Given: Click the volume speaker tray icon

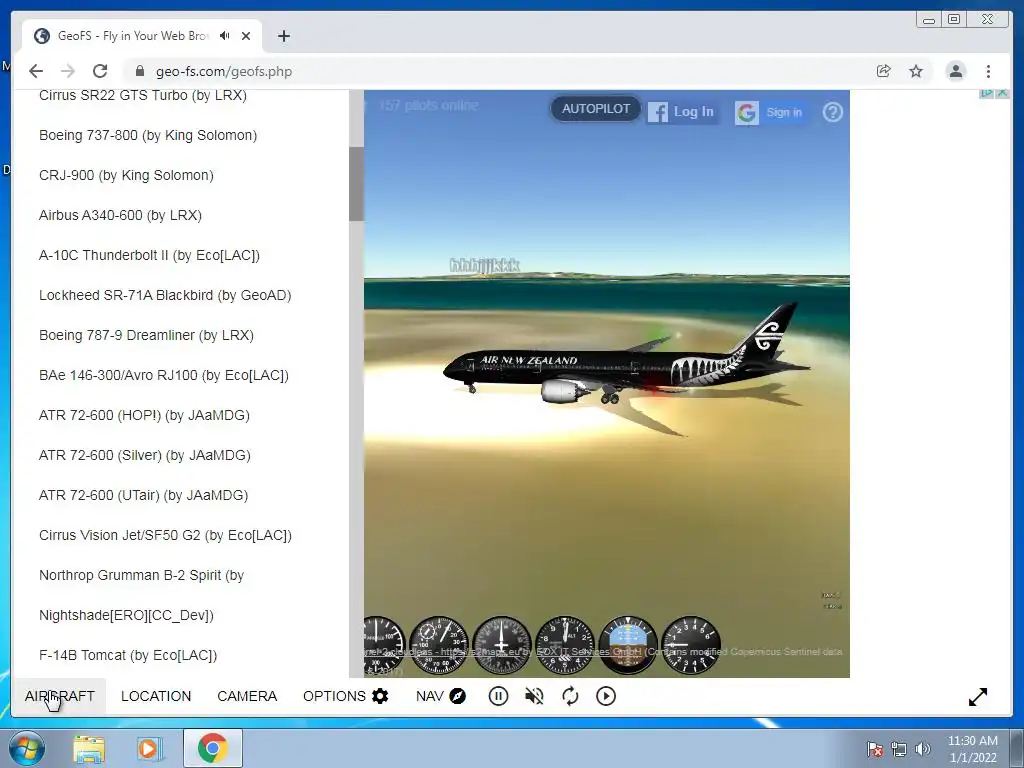Looking at the screenshot, I should [923, 749].
